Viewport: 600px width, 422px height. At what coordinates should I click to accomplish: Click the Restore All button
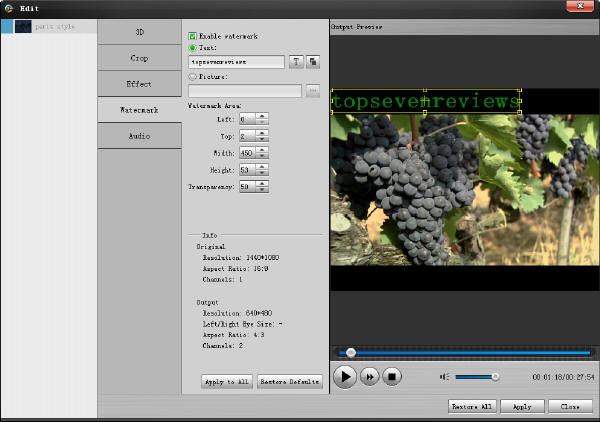tap(472, 406)
